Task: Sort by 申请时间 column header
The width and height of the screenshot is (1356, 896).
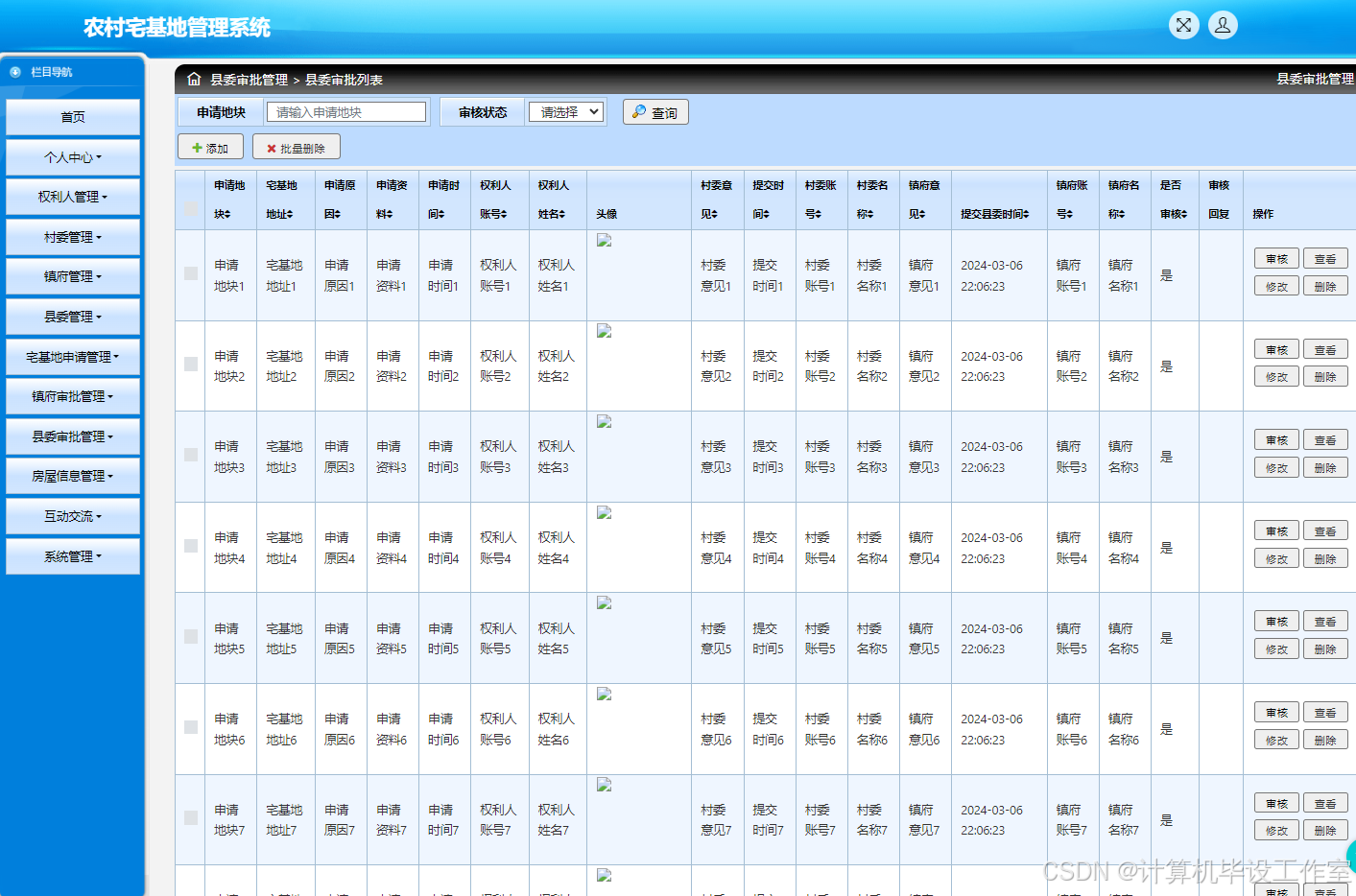Action: pyautogui.click(x=443, y=200)
